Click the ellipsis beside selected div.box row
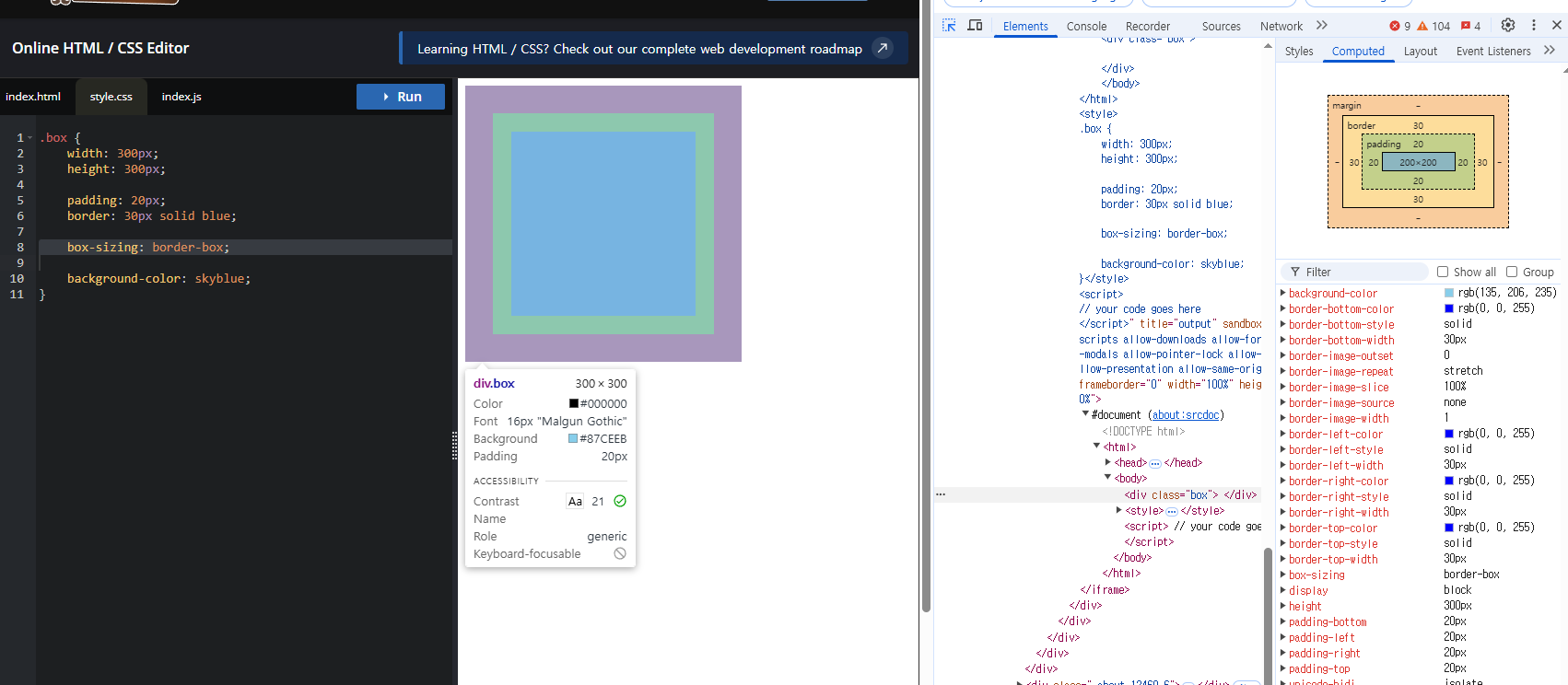The image size is (1568, 685). pyautogui.click(x=941, y=494)
